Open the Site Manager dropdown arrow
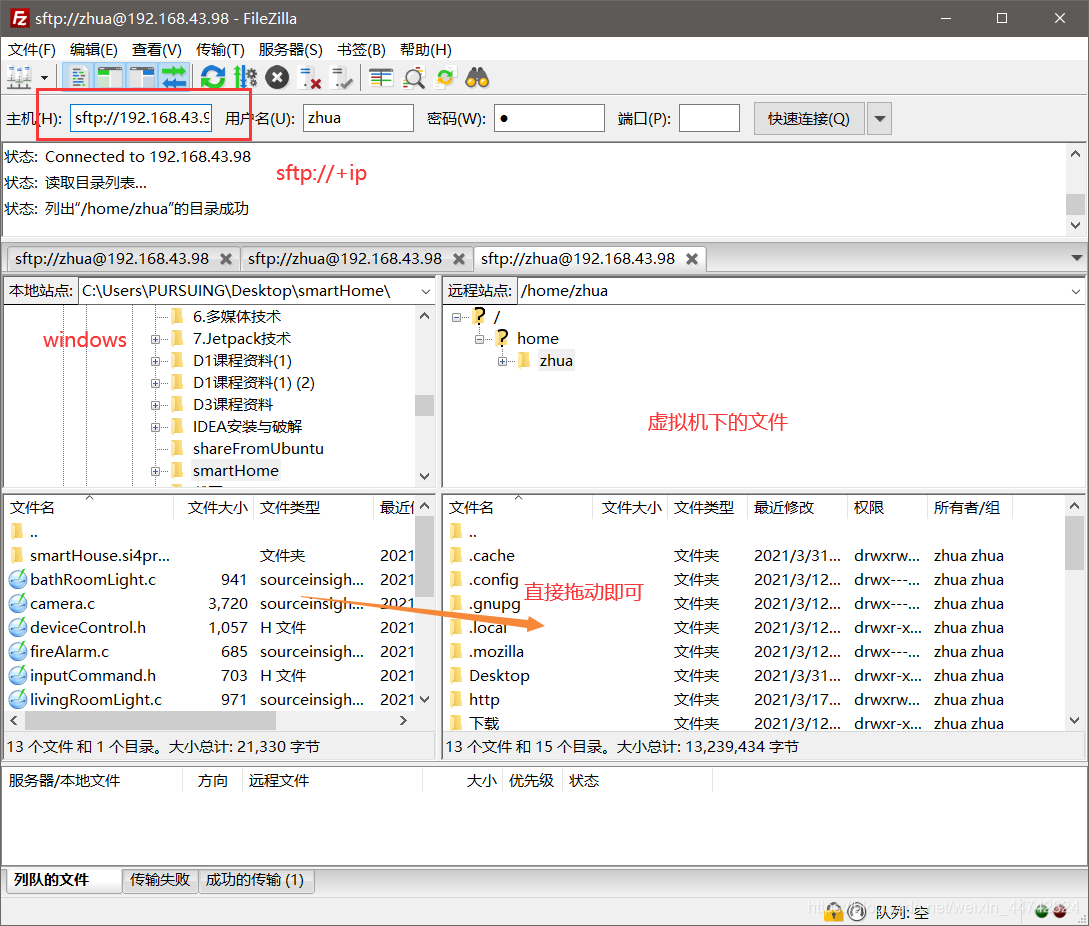Screen dimensions: 1089x926 click(x=44, y=77)
